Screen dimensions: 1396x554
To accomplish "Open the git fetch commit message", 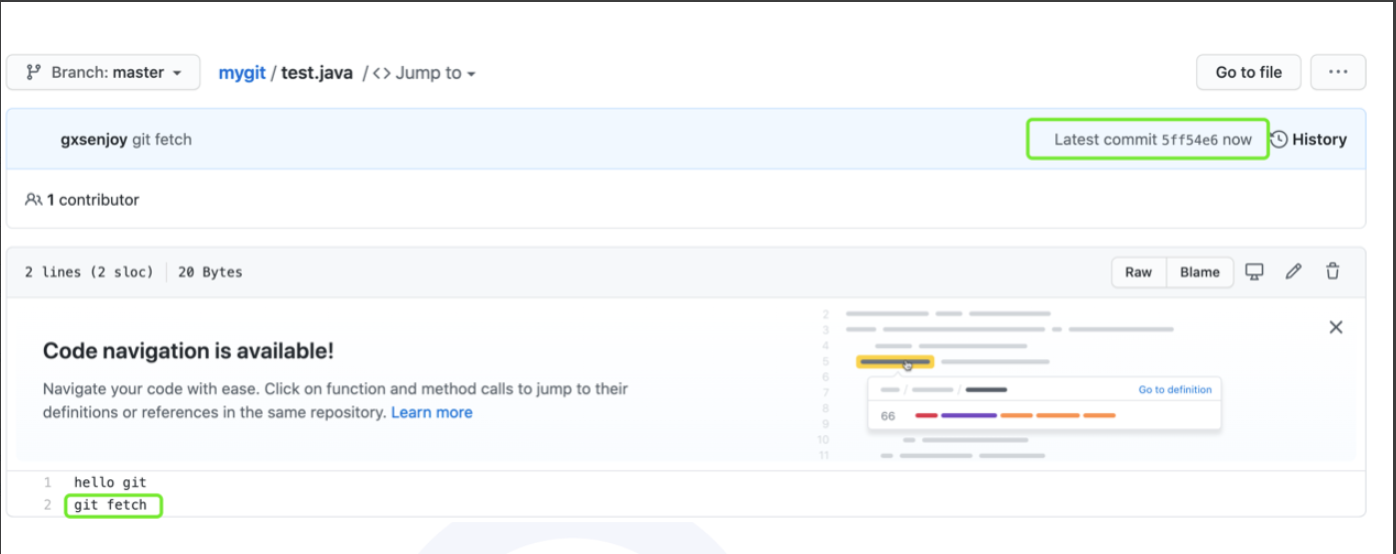I will coord(162,139).
